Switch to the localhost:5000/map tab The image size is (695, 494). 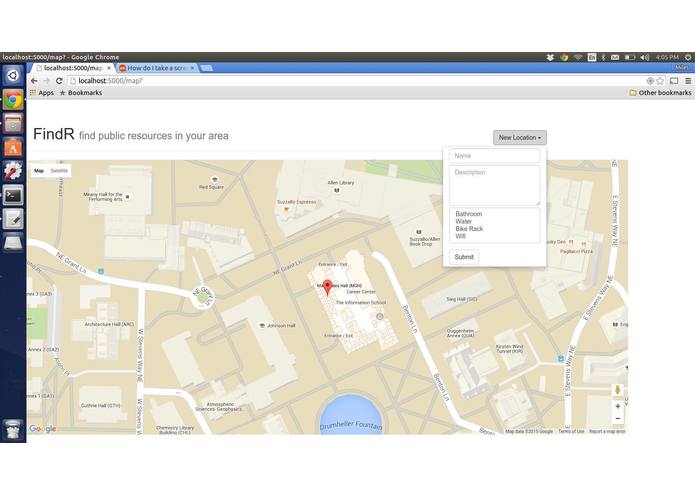click(71, 68)
